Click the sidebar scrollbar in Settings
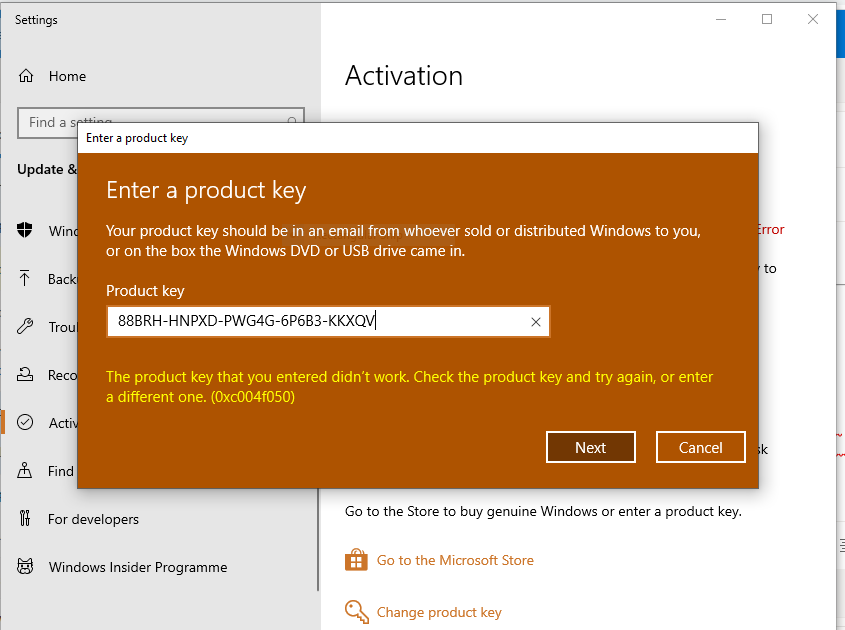845x630 pixels. (318, 539)
